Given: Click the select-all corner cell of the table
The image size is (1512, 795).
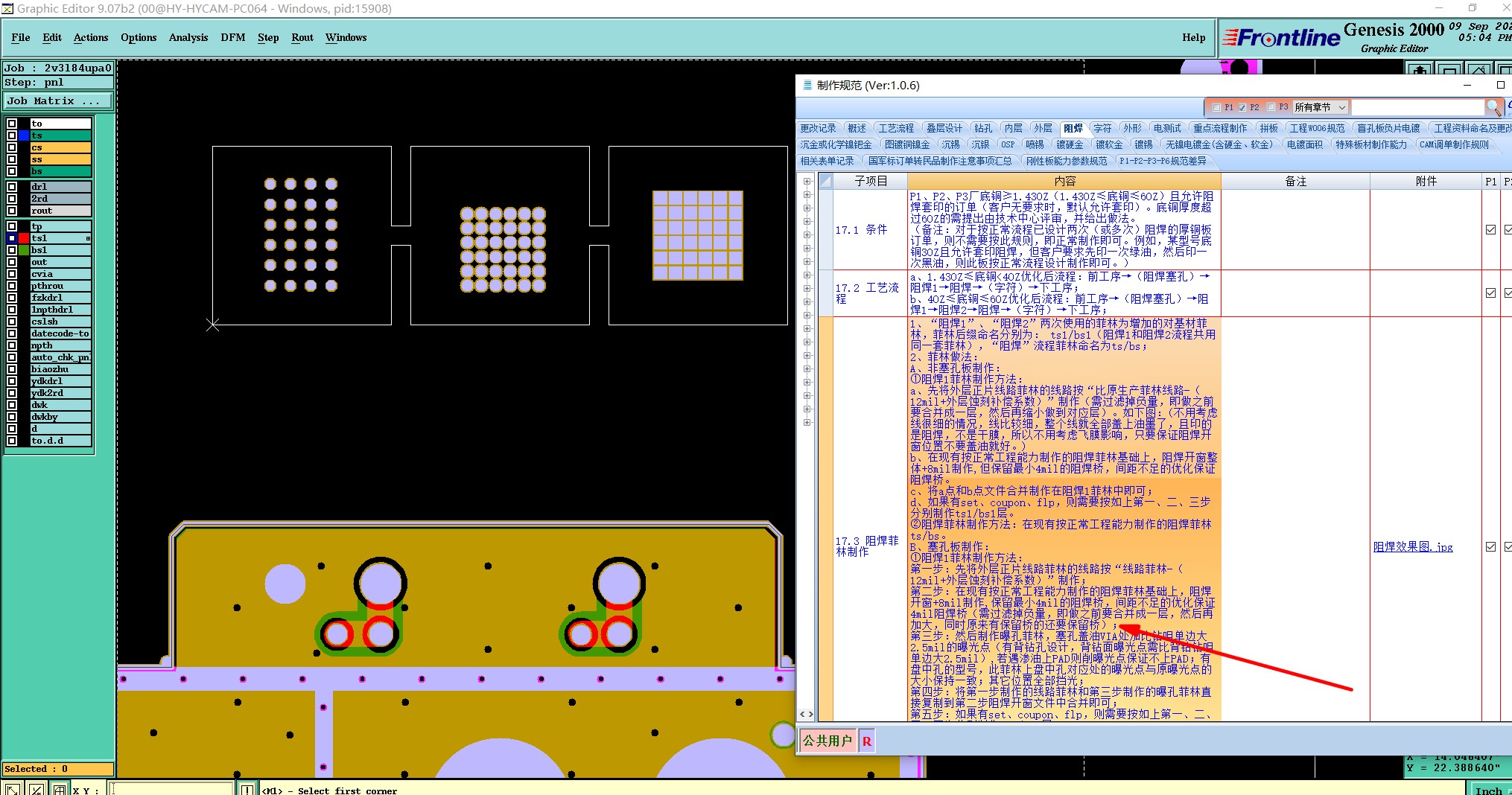Looking at the screenshot, I should point(825,181).
